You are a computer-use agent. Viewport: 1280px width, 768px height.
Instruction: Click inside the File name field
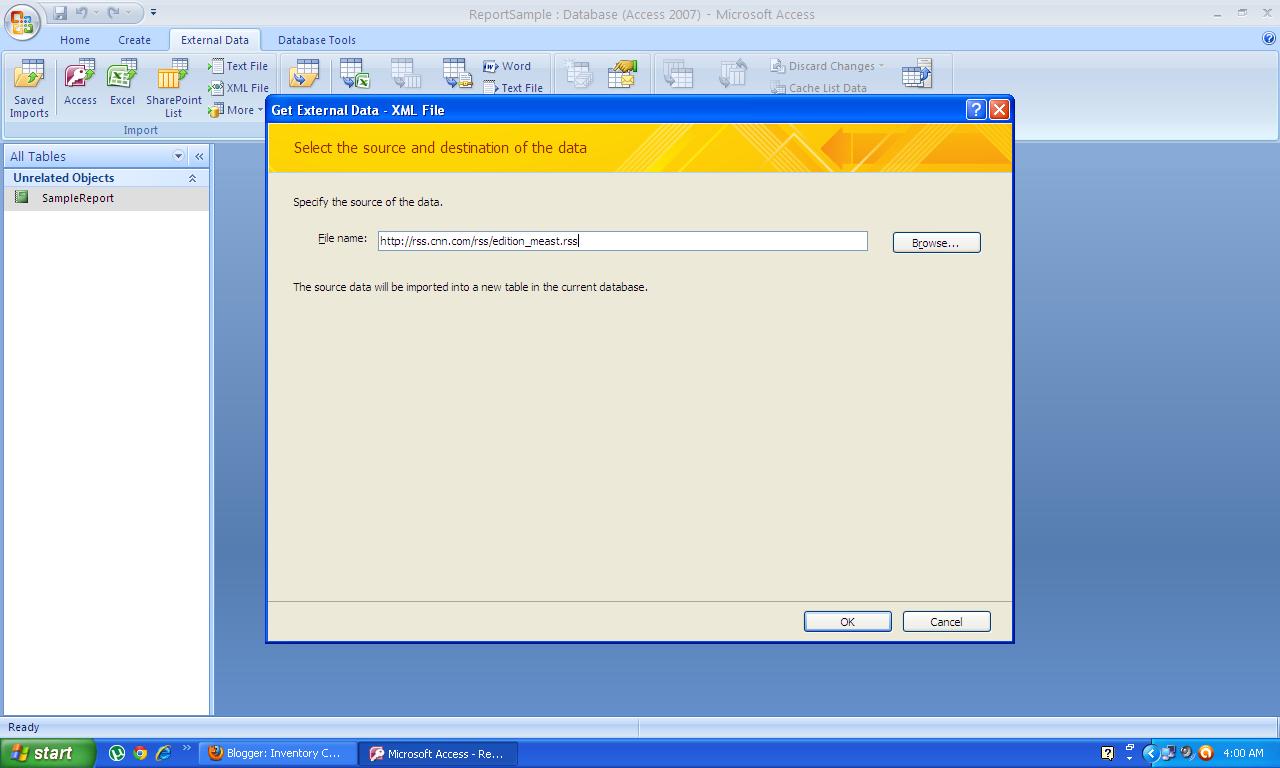[x=620, y=240]
